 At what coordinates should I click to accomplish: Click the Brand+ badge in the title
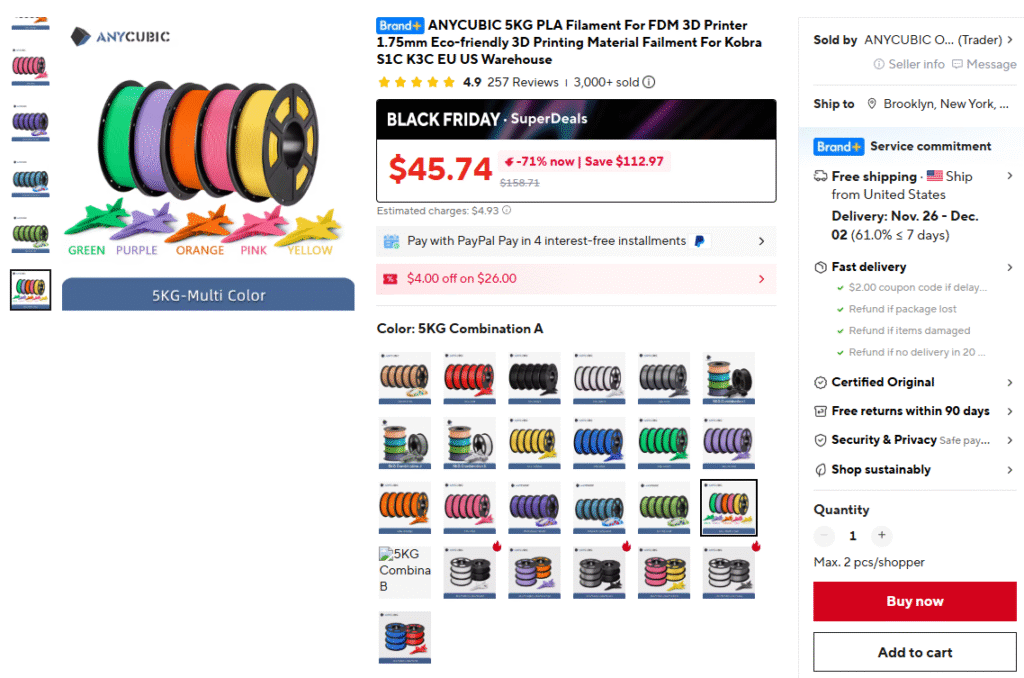point(400,25)
